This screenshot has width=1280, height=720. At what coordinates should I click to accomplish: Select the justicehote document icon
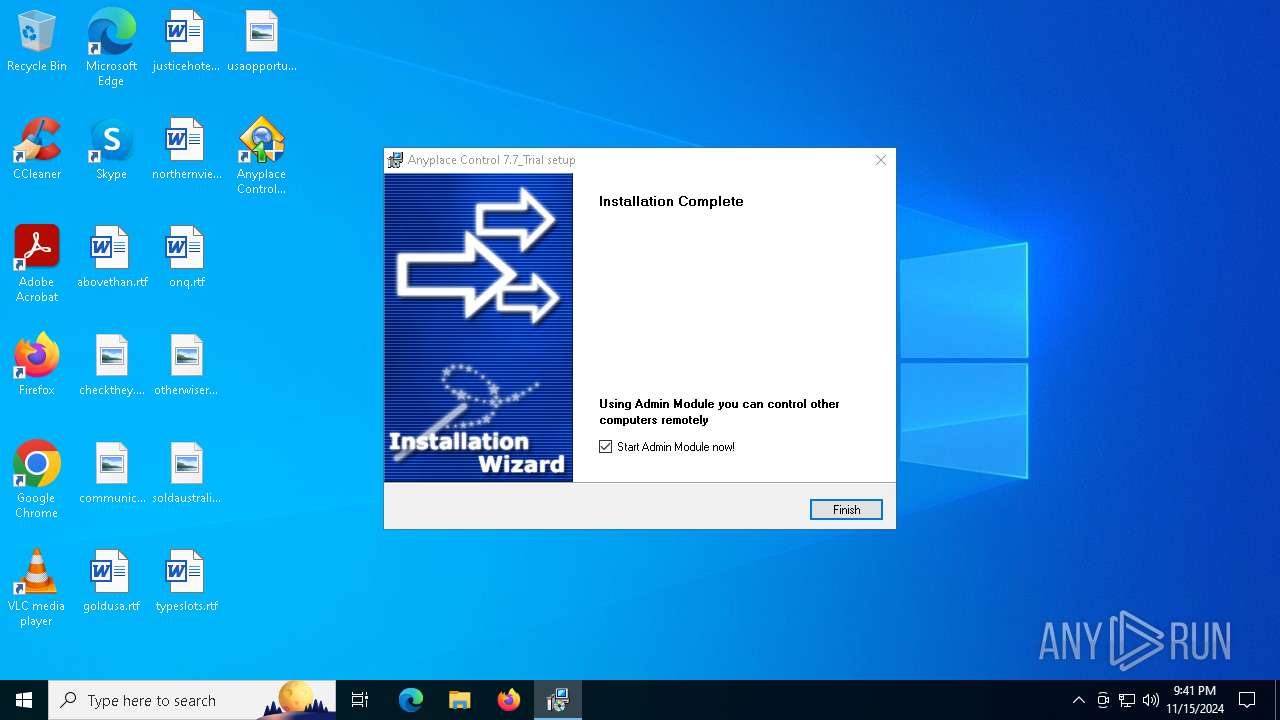tap(186, 42)
